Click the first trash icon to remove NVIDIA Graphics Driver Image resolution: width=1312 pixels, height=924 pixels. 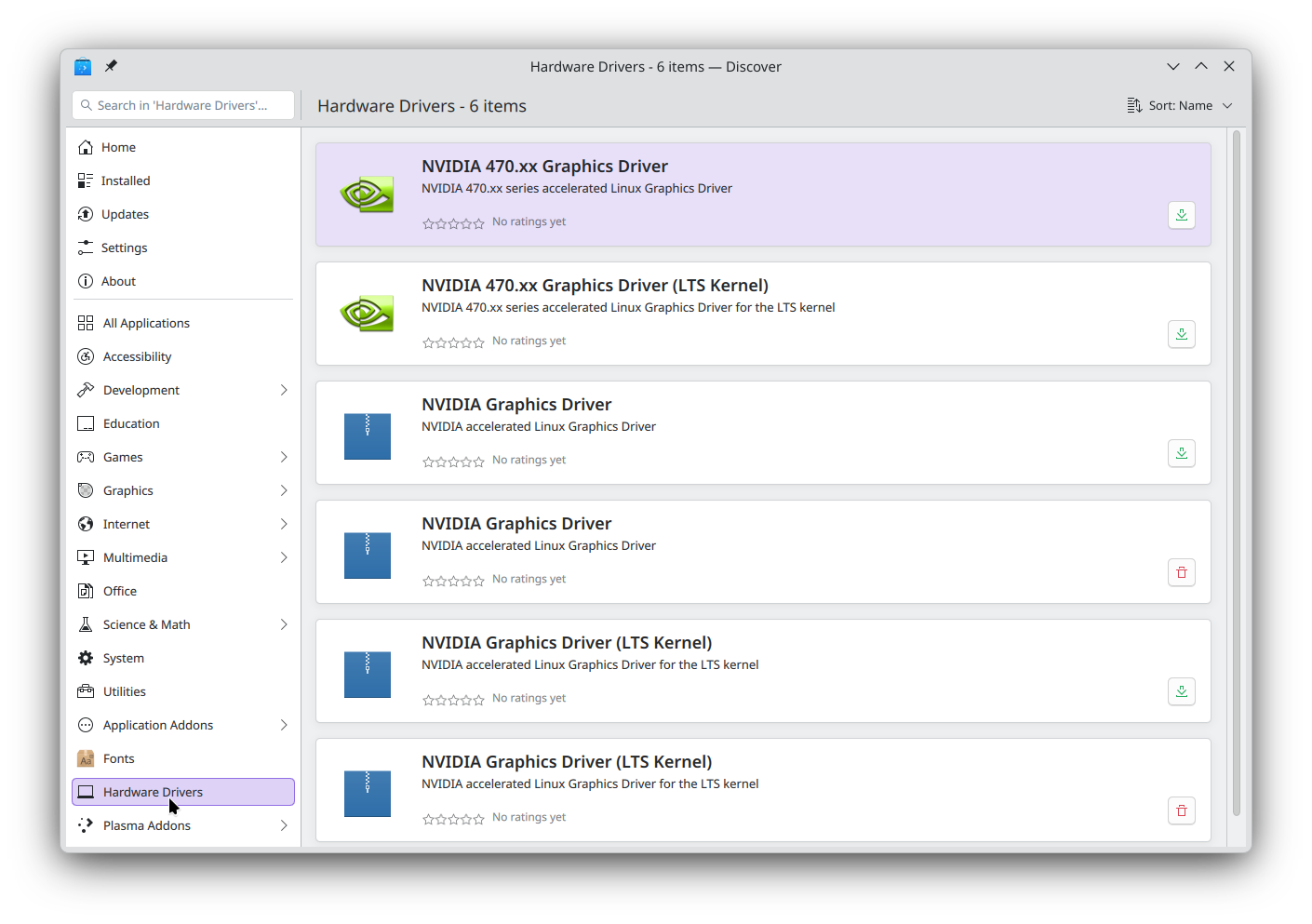pos(1181,572)
